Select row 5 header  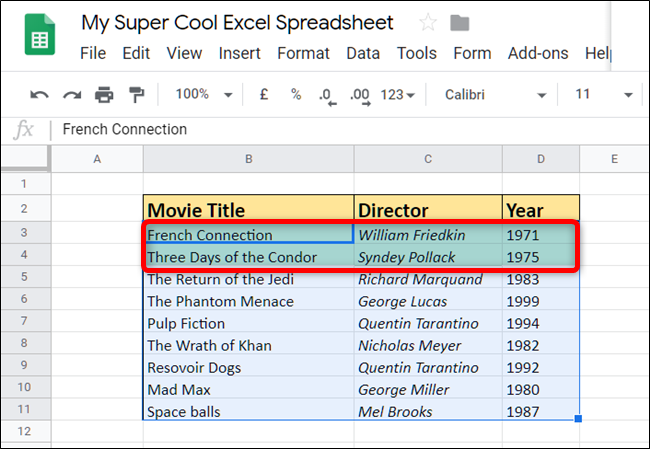tap(25, 279)
